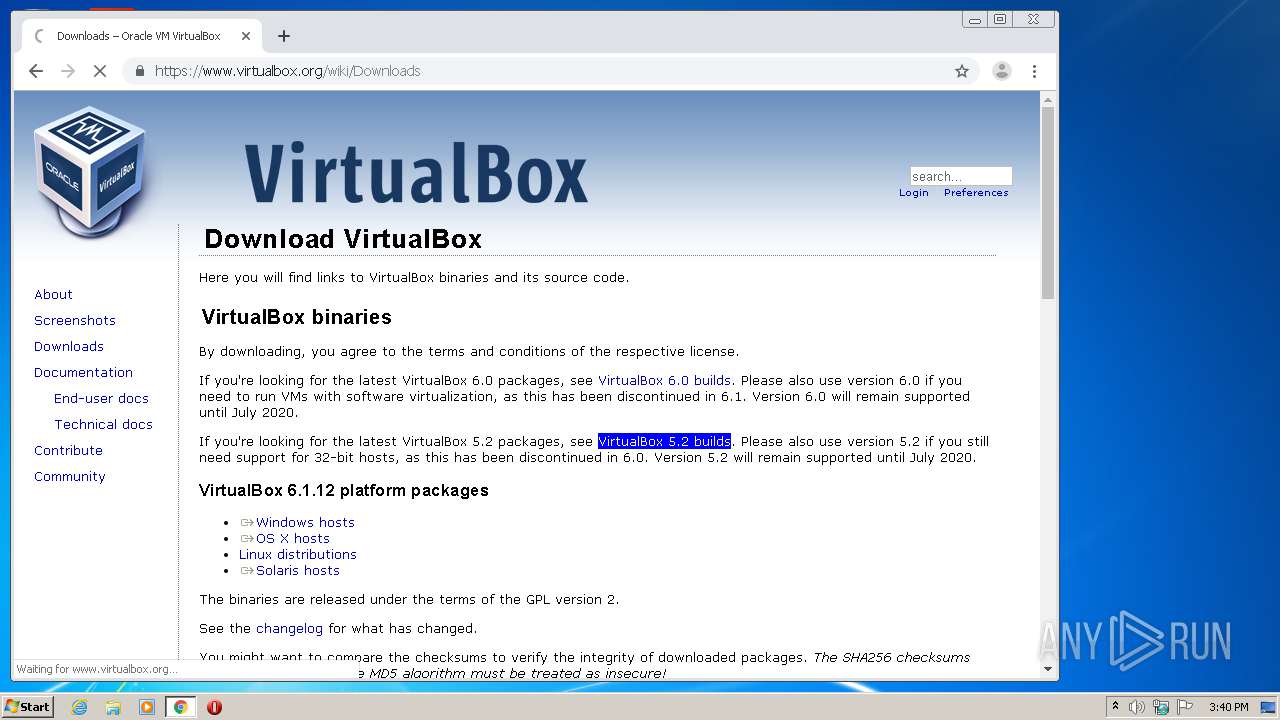
Task: Follow the highlighted VirtualBox 5.2 builds link
Action: point(664,441)
